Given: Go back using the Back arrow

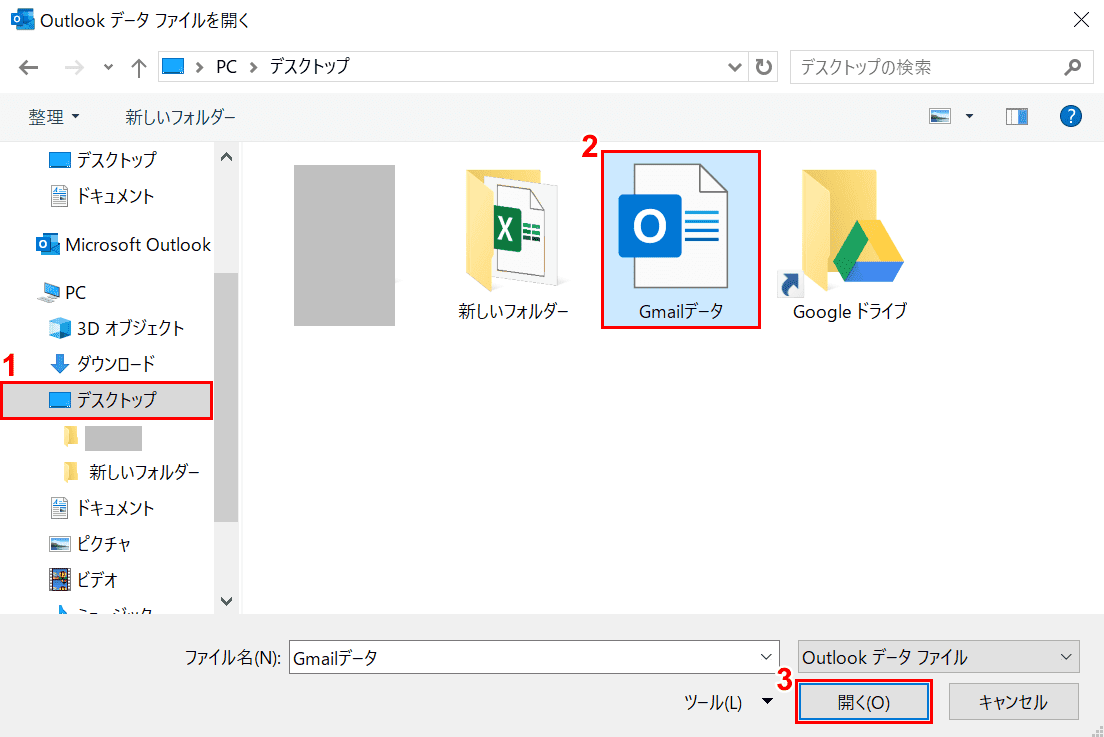Looking at the screenshot, I should (x=29, y=68).
